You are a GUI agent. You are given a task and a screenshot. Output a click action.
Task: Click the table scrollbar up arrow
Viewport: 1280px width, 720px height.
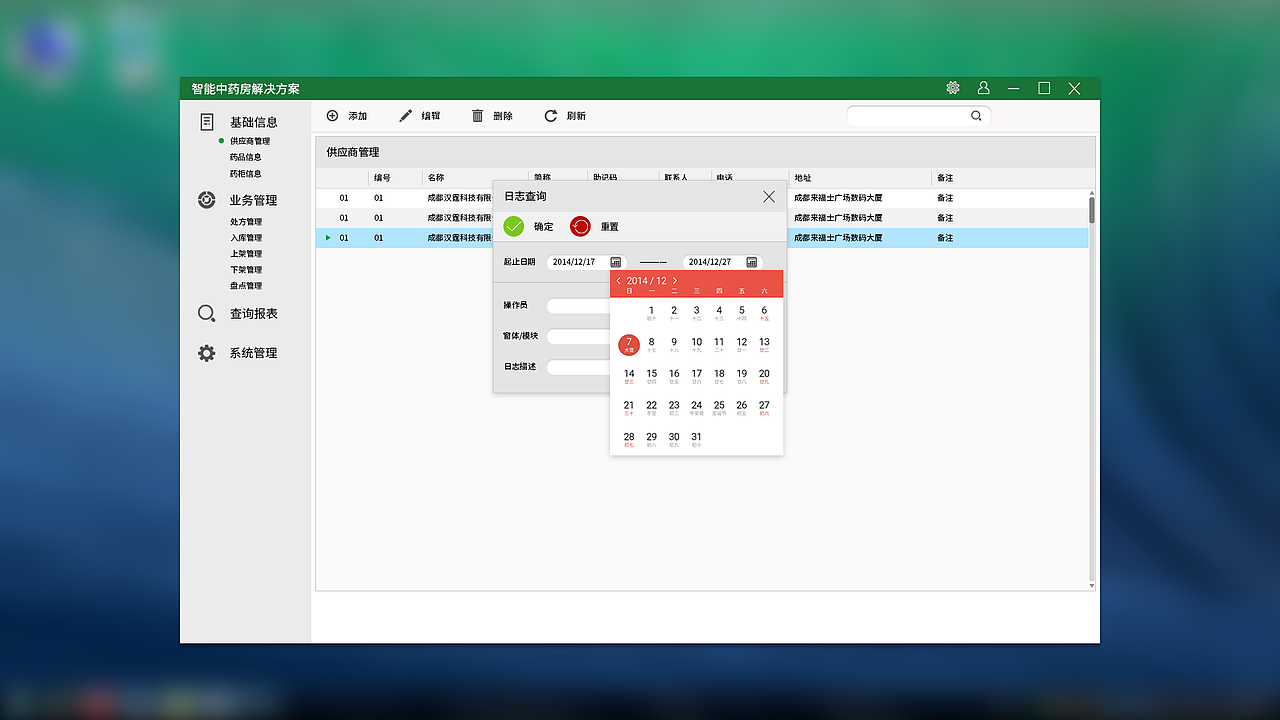click(x=1092, y=193)
